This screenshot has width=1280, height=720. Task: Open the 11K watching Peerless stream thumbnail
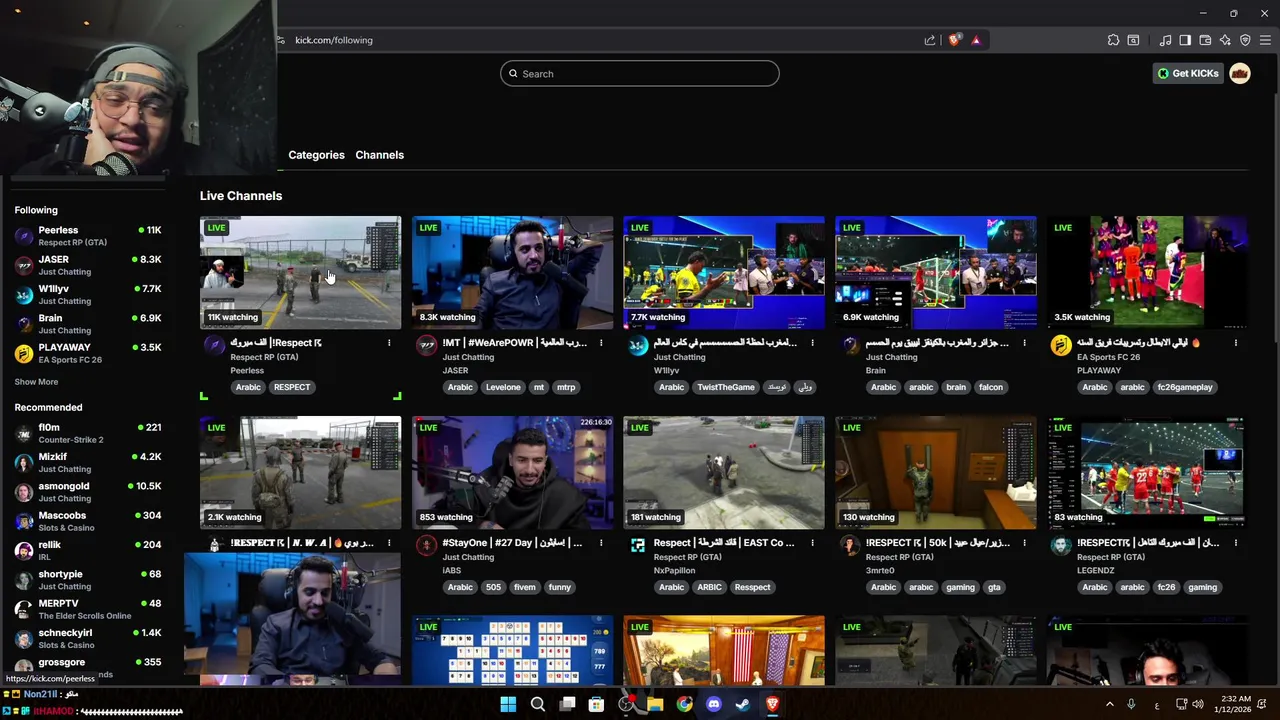pos(300,272)
